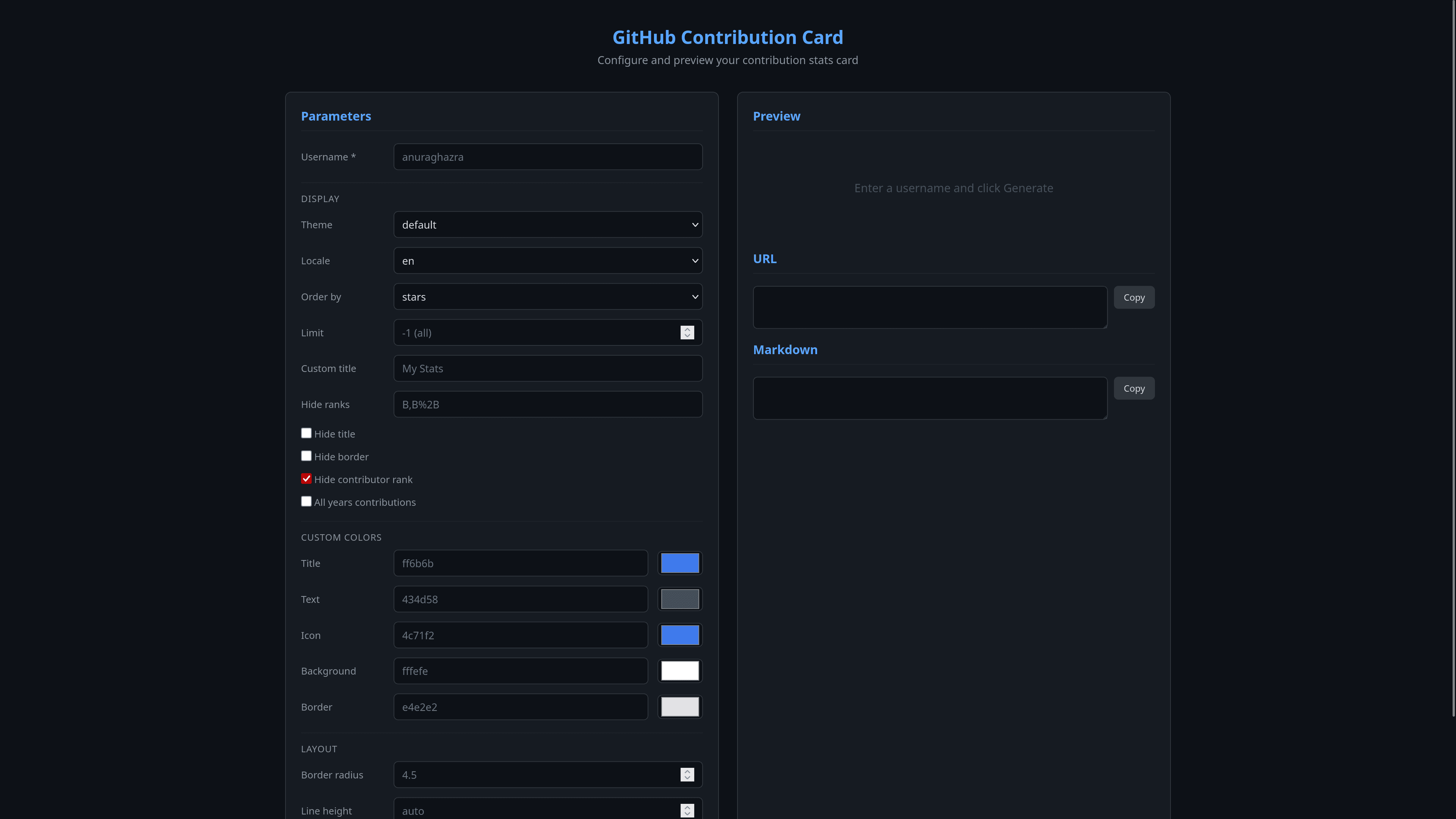
Task: Copy the generated Markdown
Action: [x=1134, y=388]
